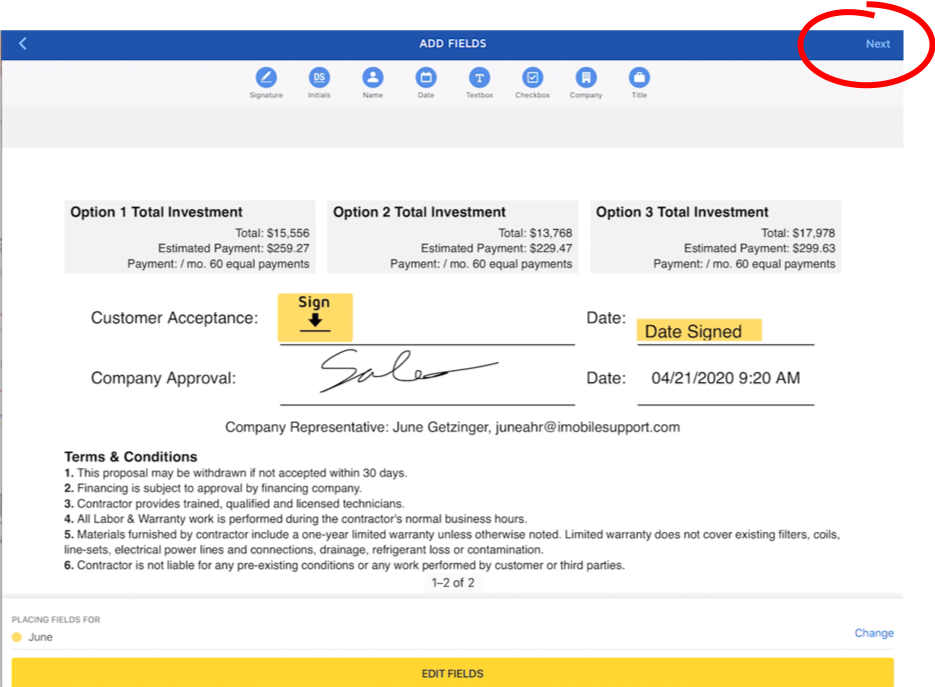Select the Name field tool
The image size is (935, 687).
[373, 82]
